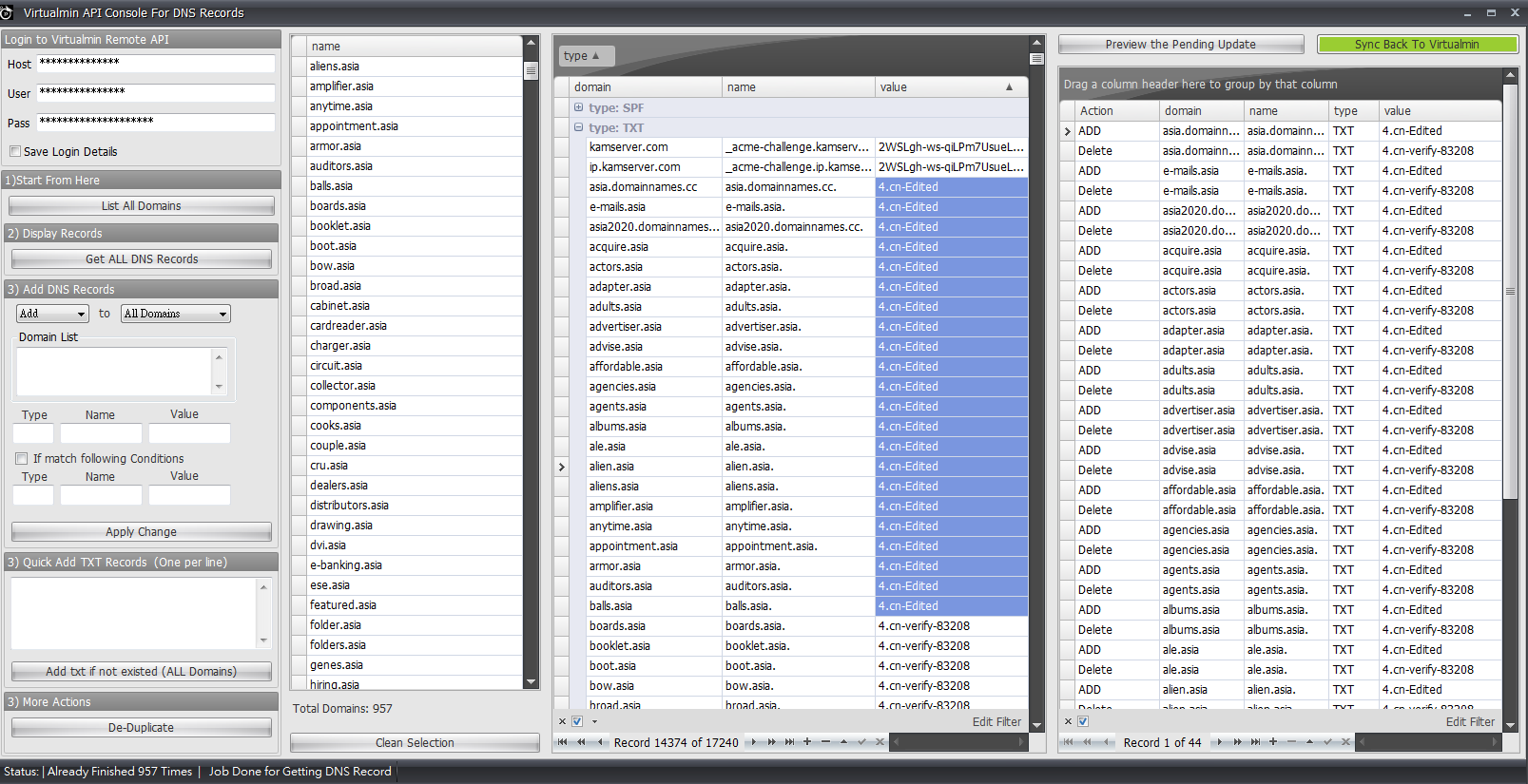Enable Save Login Details checkbox
The width and height of the screenshot is (1528, 784).
15,151
